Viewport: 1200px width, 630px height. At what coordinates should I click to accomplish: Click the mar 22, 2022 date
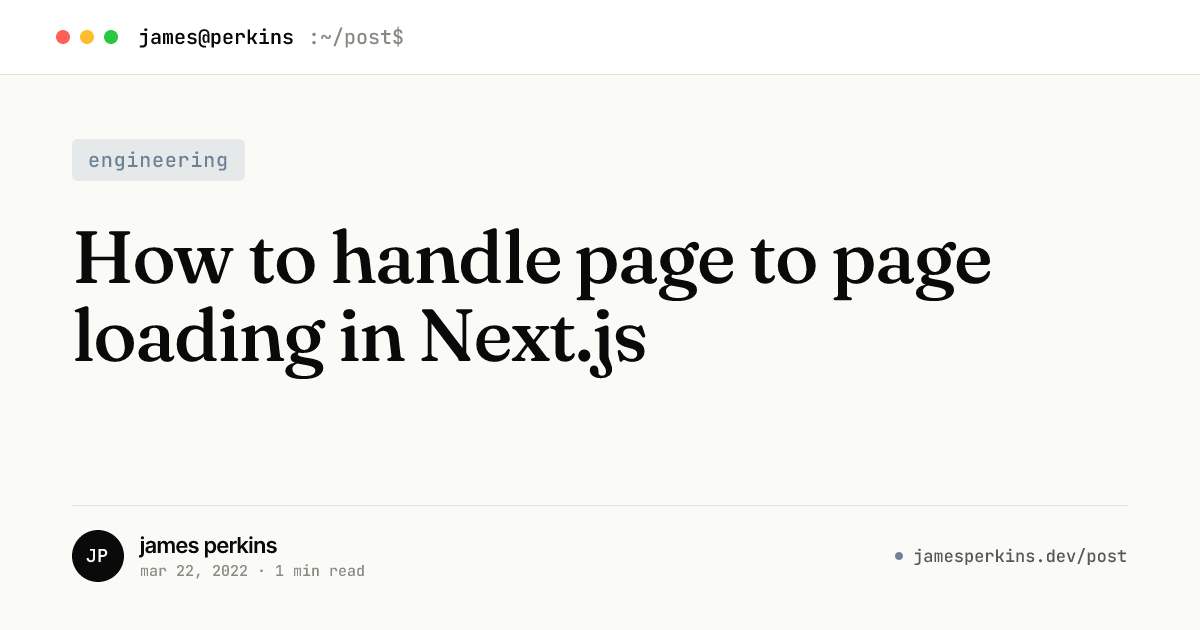pyautogui.click(x=194, y=571)
